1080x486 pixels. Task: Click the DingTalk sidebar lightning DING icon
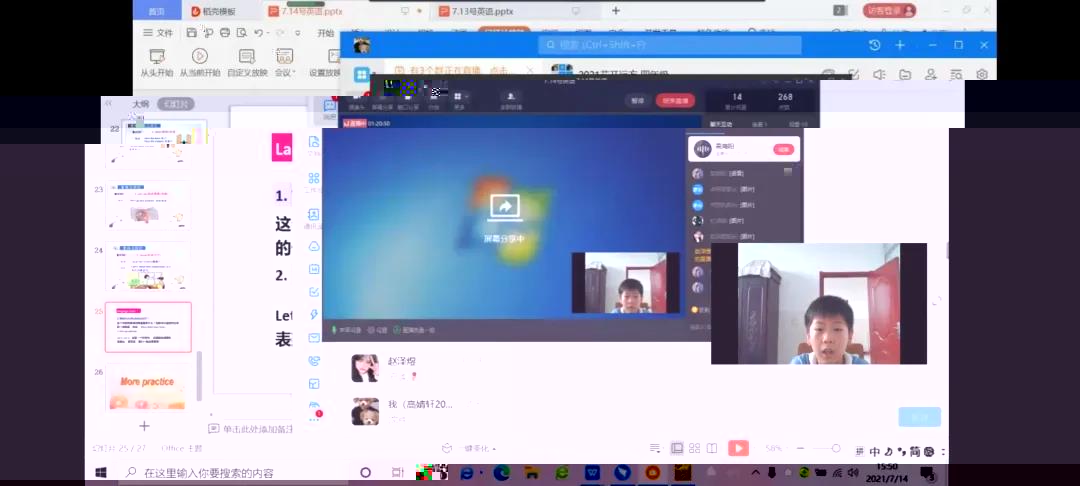[x=314, y=315]
